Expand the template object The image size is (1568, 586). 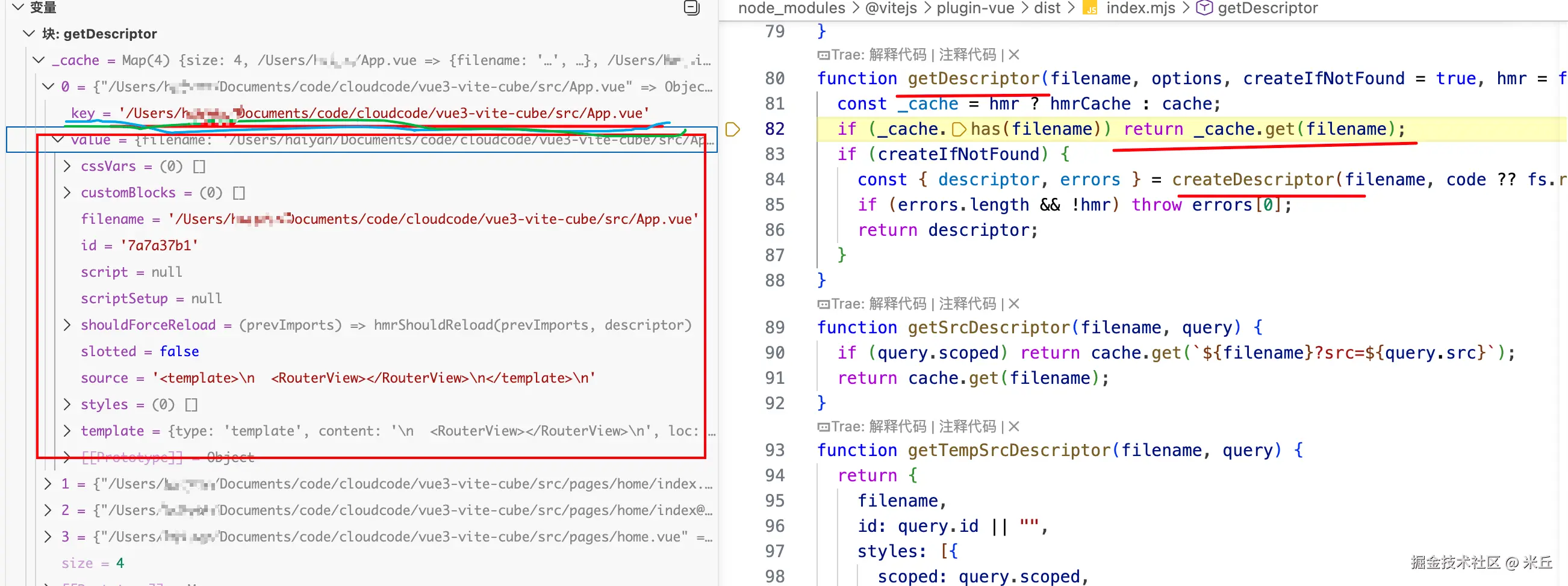[x=67, y=431]
